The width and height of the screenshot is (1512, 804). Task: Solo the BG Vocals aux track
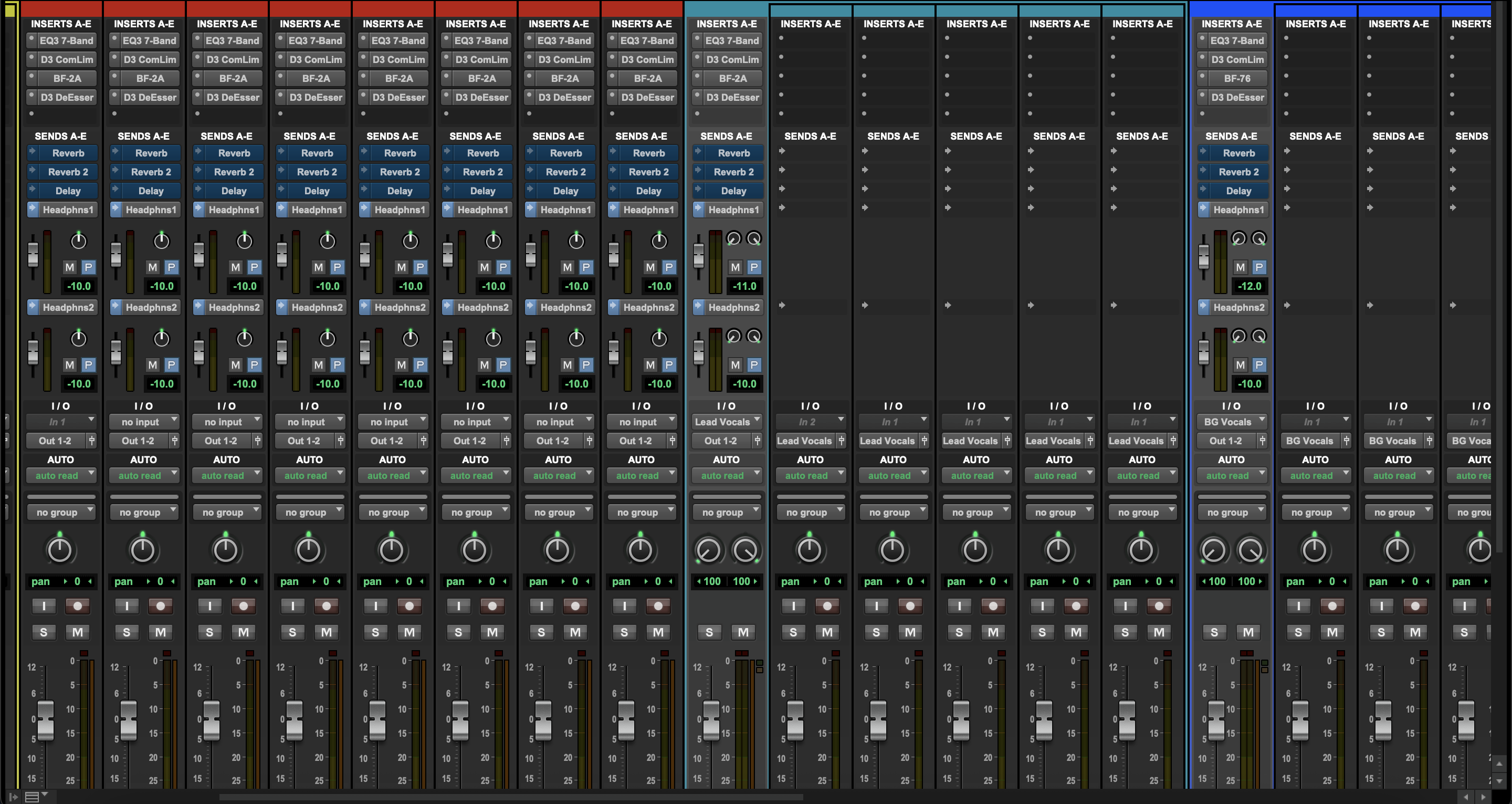coord(1214,632)
